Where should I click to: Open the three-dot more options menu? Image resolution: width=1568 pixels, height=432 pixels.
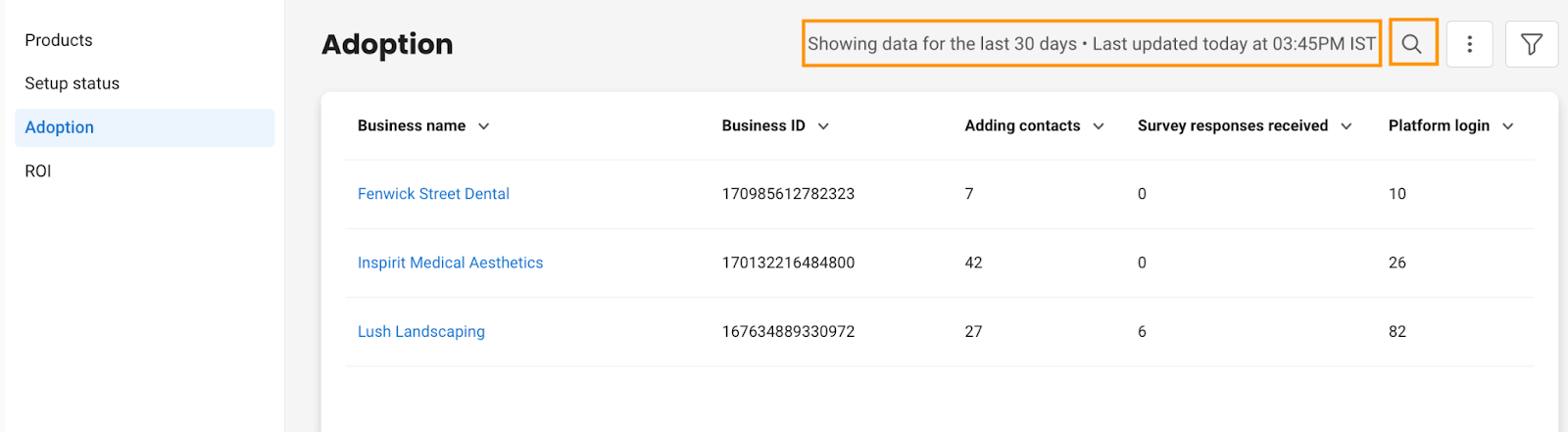tap(1469, 44)
